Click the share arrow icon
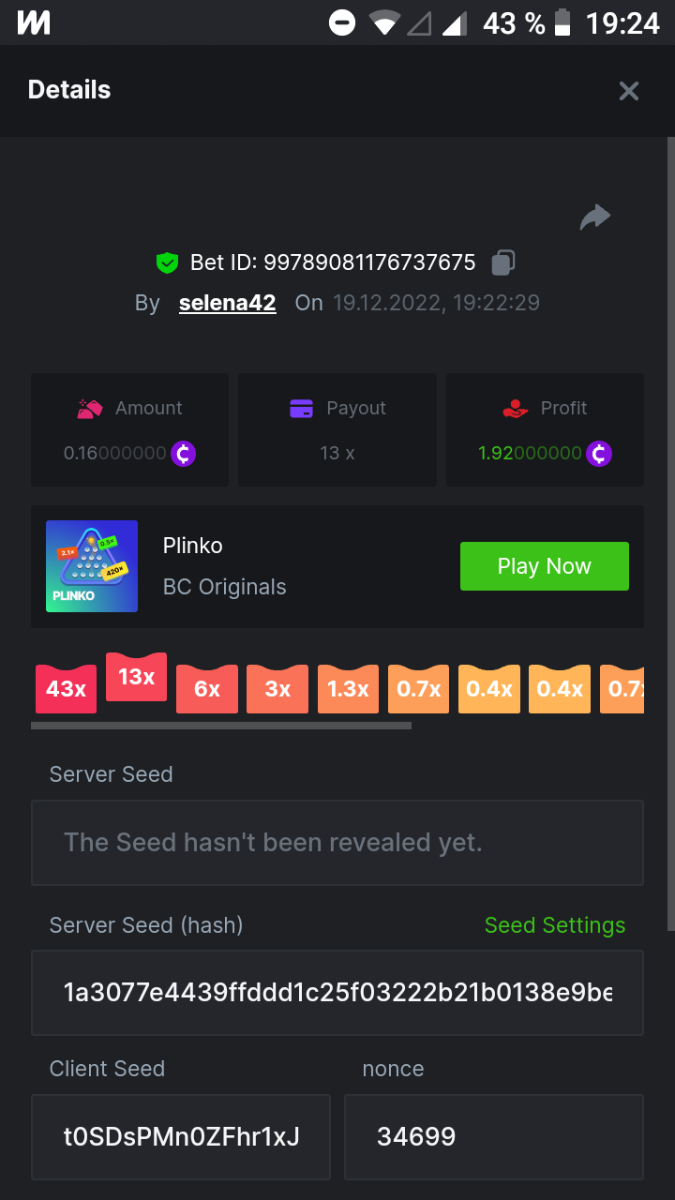This screenshot has width=675, height=1200. coord(595,217)
